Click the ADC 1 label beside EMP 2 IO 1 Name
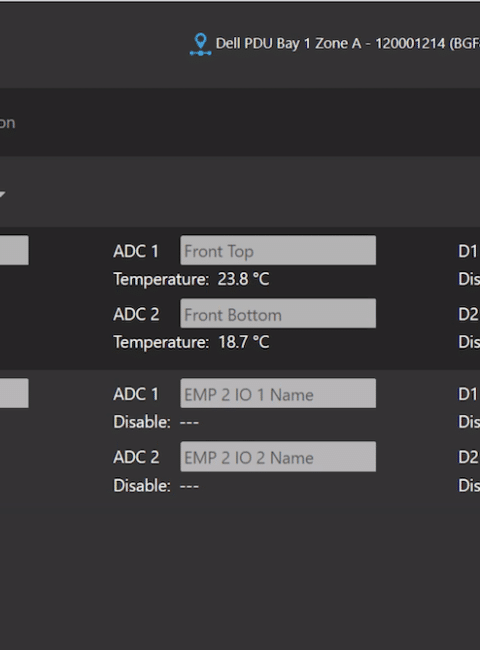Image resolution: width=480 pixels, height=650 pixels. pos(136,394)
